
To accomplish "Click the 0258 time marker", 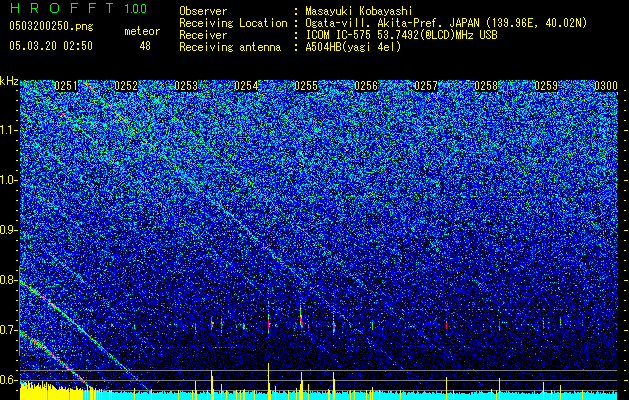I will pyautogui.click(x=486, y=86).
